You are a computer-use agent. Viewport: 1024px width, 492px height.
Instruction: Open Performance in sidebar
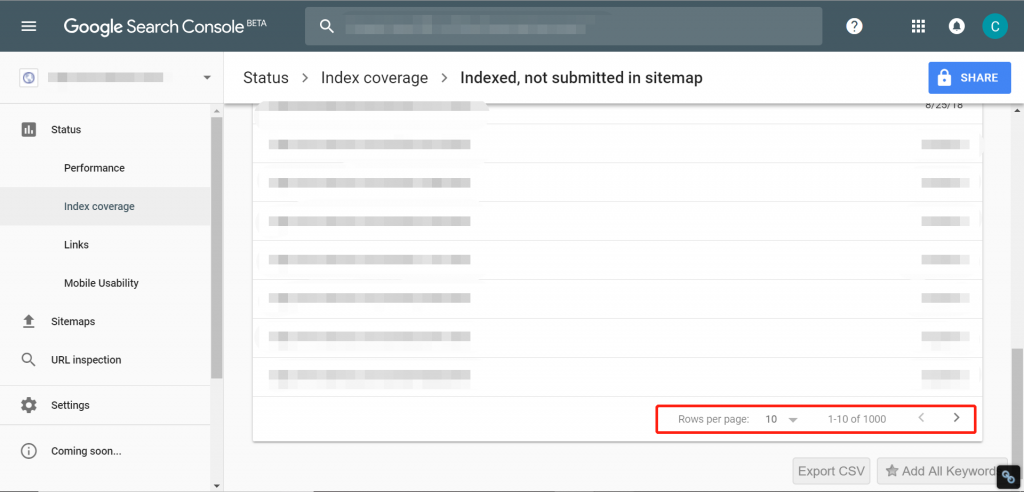94,168
